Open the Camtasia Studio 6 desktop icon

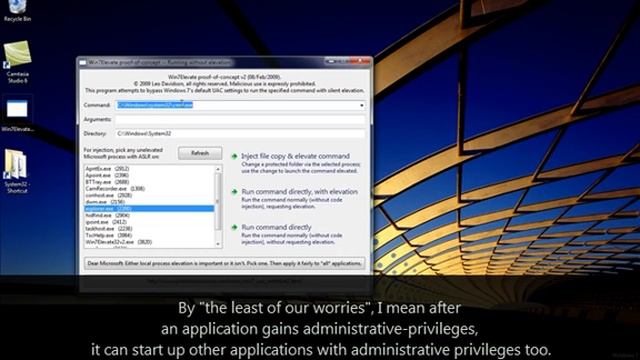point(17,62)
